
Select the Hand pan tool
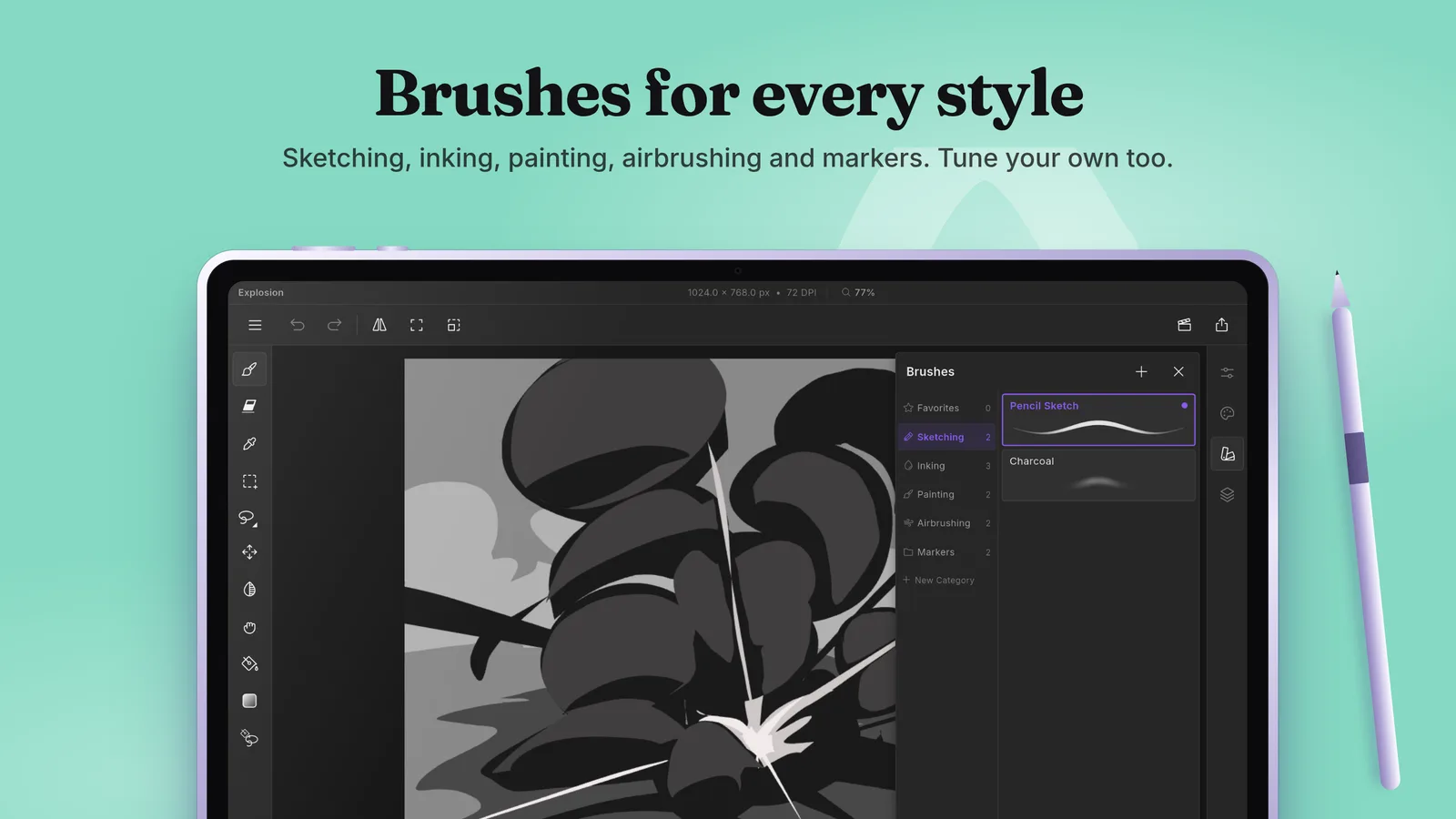(249, 627)
